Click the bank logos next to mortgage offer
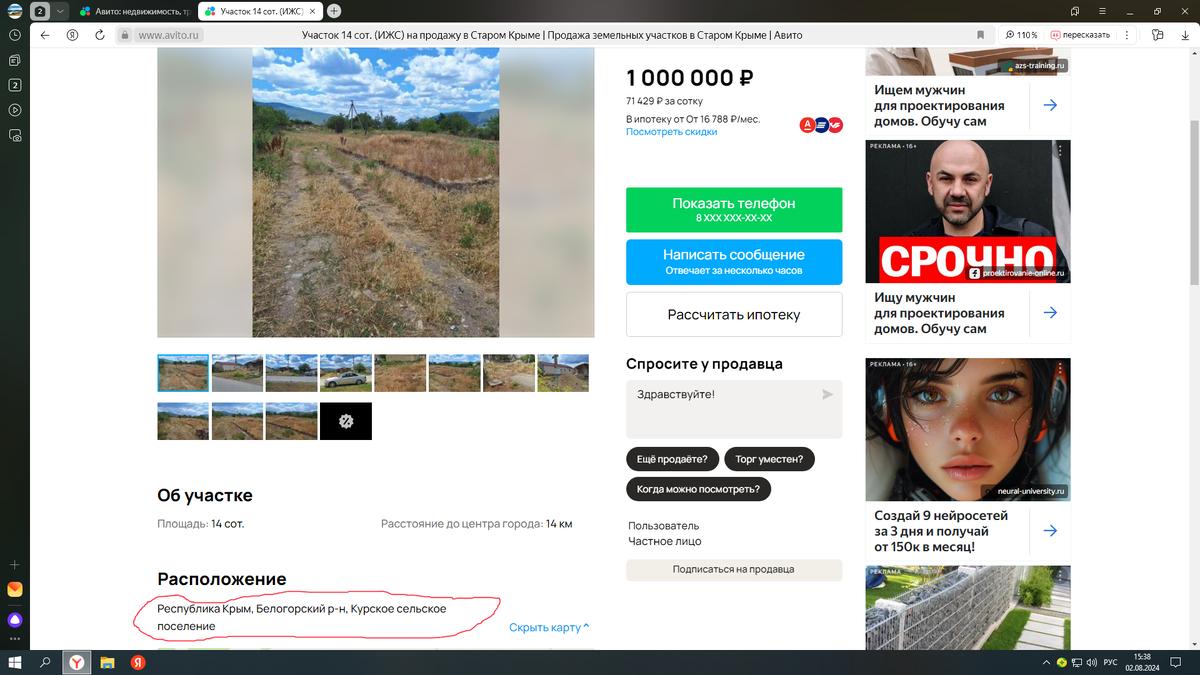Image resolution: width=1200 pixels, height=675 pixels. [x=821, y=125]
